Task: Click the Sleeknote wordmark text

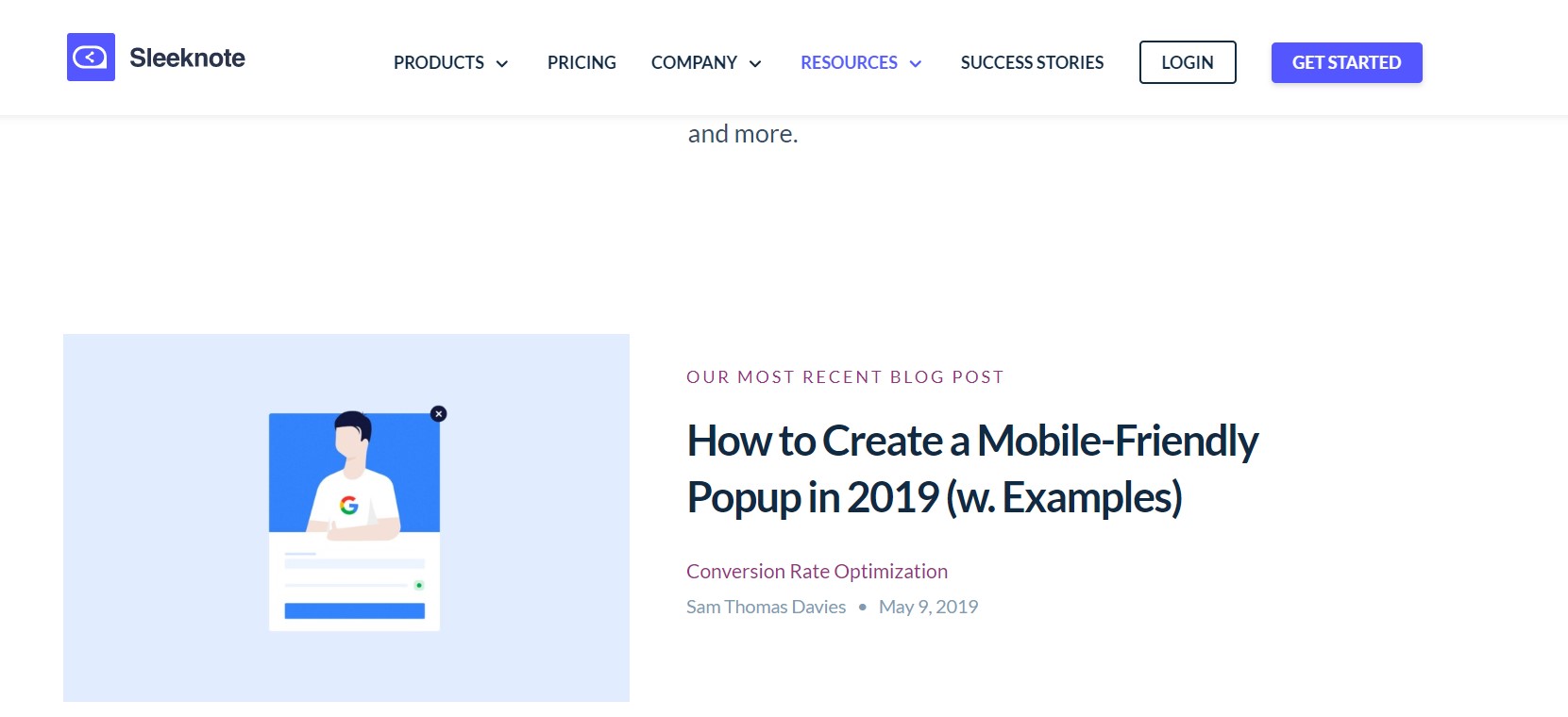Action: point(186,57)
